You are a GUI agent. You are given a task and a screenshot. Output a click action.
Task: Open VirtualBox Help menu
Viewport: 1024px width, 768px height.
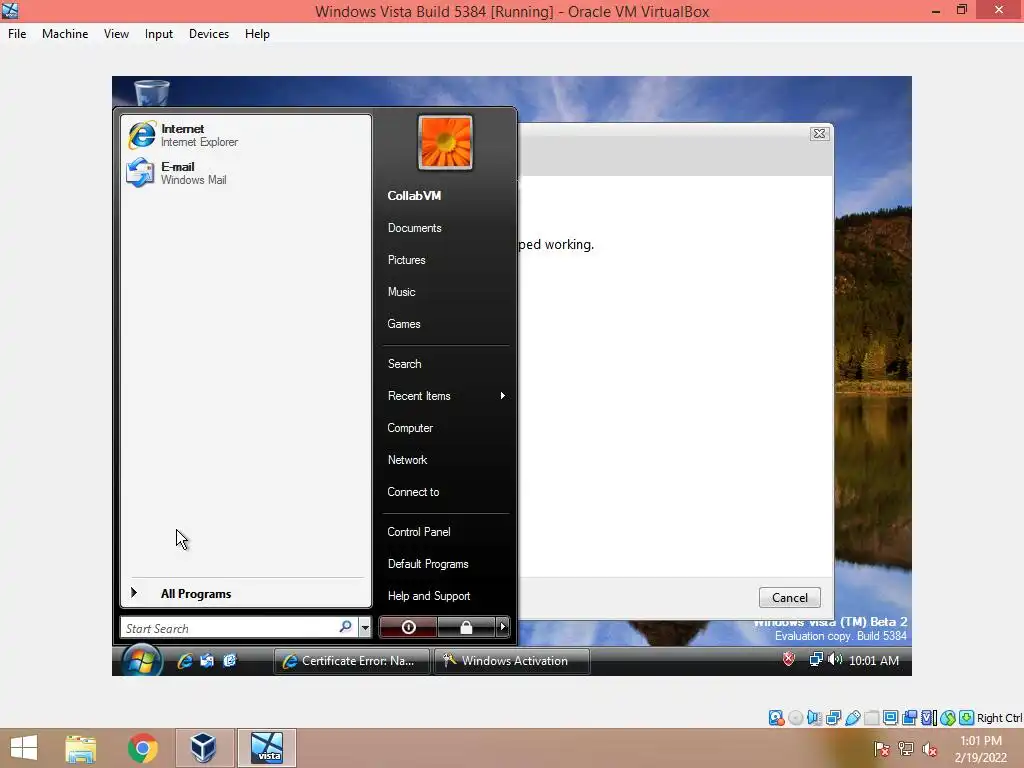pos(257,34)
